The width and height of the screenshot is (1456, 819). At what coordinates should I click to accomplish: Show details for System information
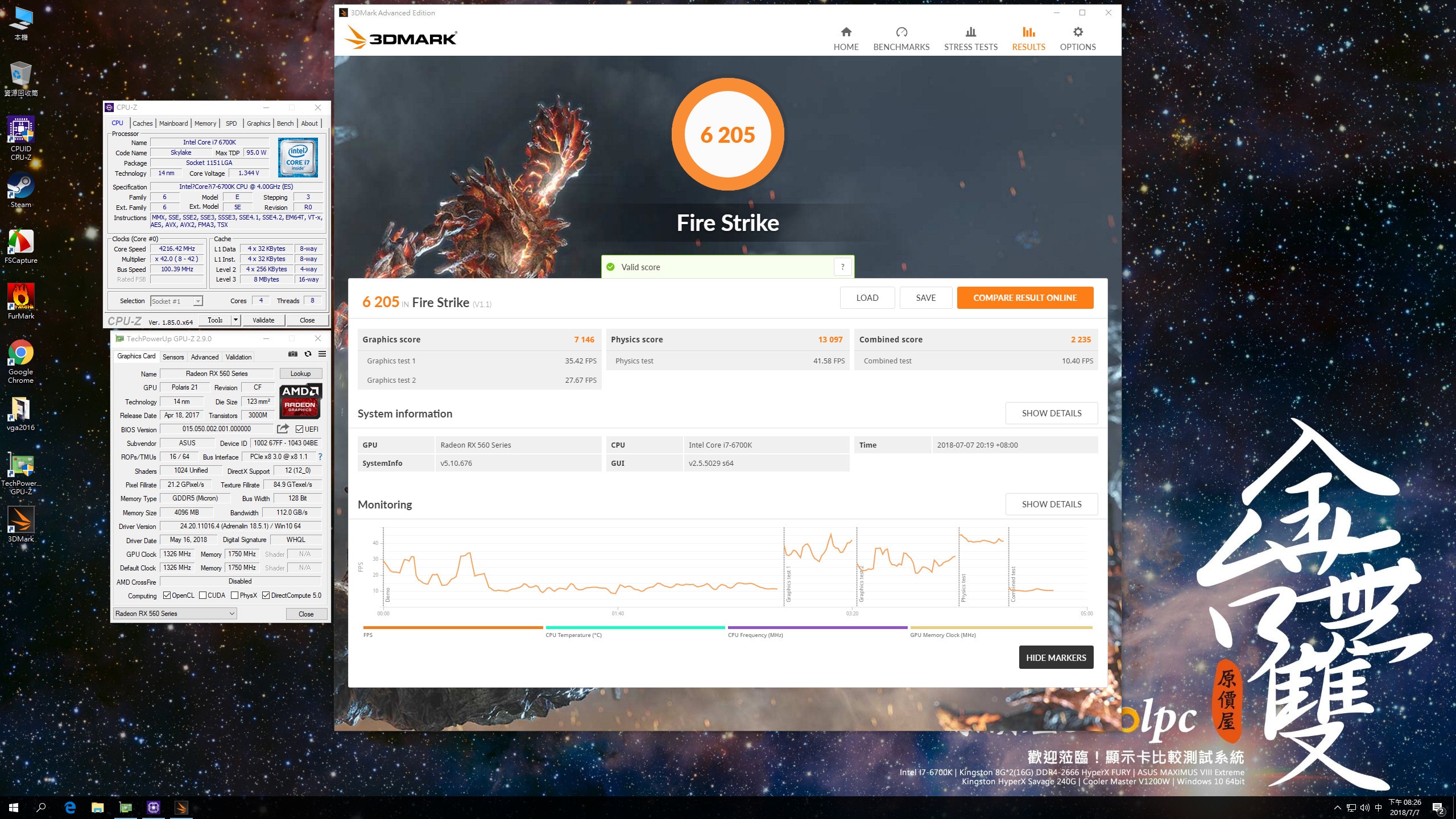[1051, 413]
